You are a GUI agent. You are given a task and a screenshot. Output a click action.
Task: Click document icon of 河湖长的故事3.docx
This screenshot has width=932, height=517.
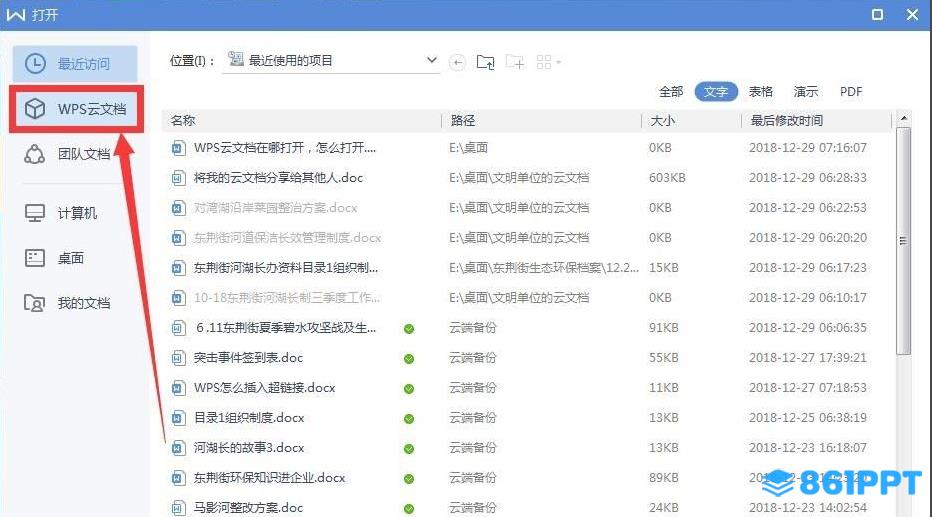pyautogui.click(x=178, y=448)
